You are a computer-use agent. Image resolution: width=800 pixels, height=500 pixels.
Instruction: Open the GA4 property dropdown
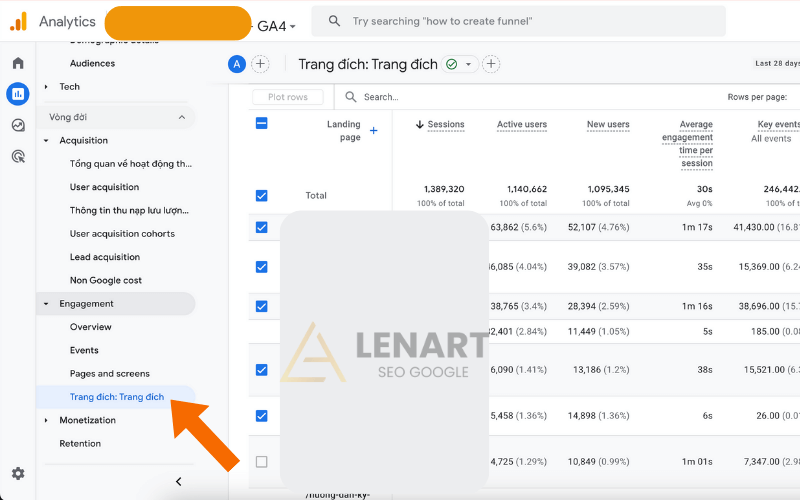[x=276, y=26]
